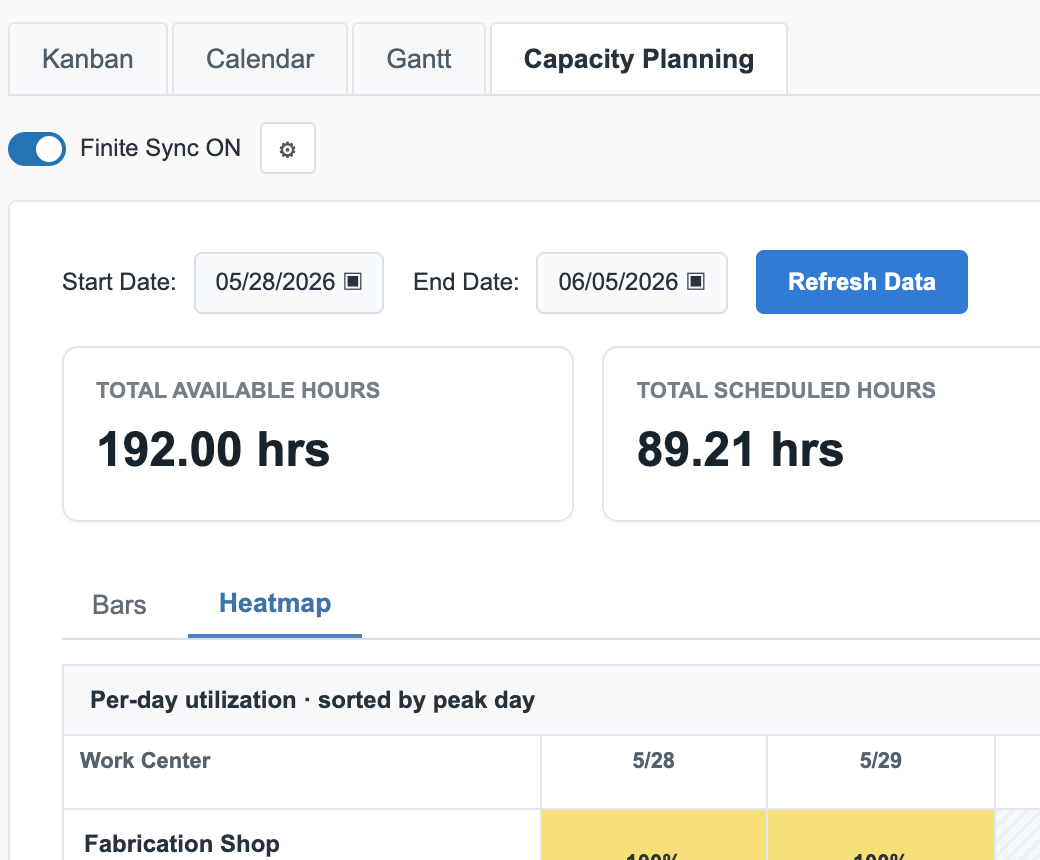Switch to the Calendar tab
1040x860 pixels.
click(260, 59)
